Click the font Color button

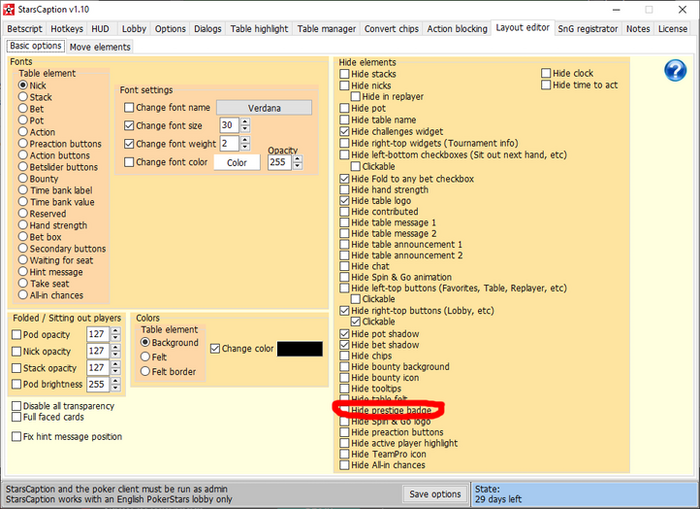tap(236, 162)
